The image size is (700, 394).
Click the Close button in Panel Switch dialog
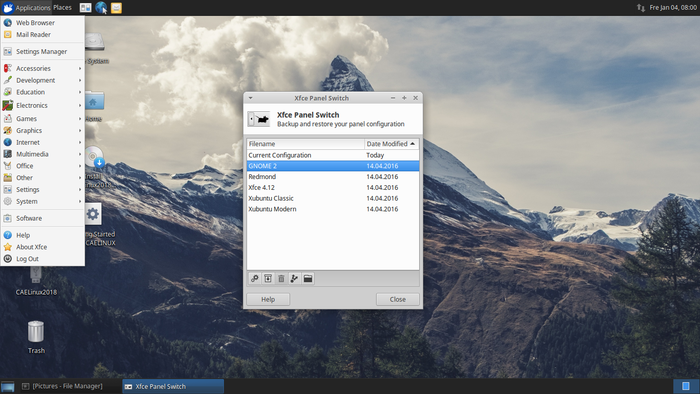397,299
